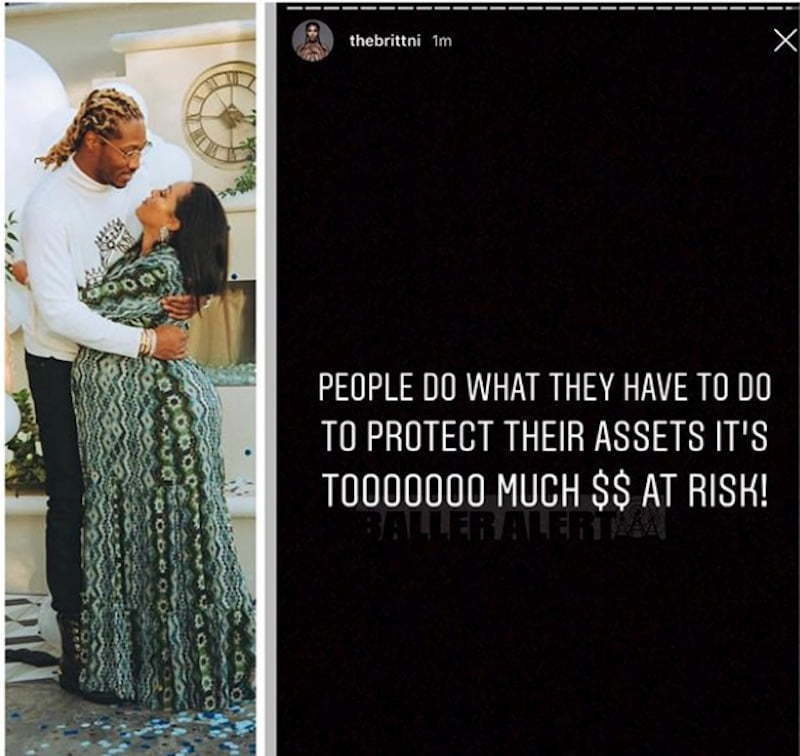Select the last story progress segment

point(790,9)
